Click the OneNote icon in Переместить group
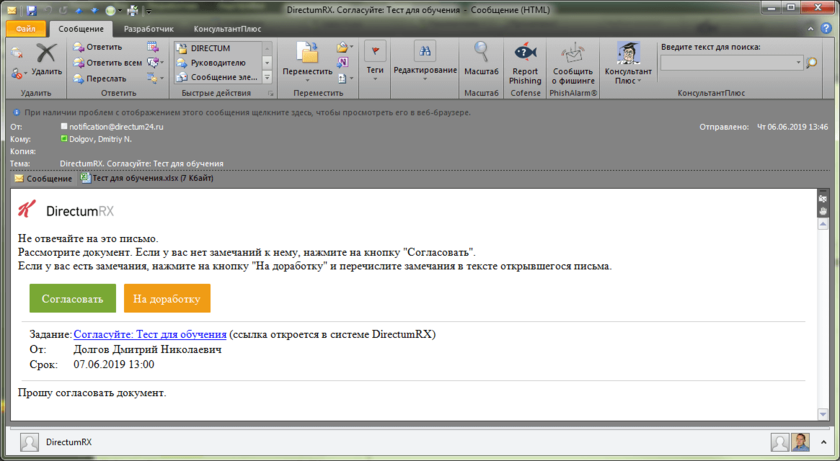The width and height of the screenshot is (840, 461). point(343,62)
